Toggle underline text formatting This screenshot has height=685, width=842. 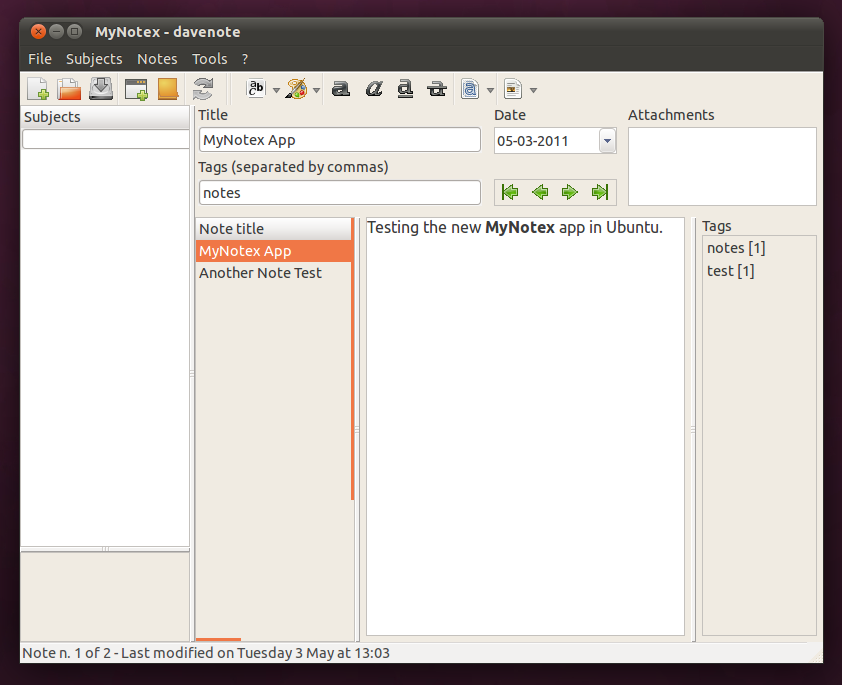pyautogui.click(x=405, y=89)
